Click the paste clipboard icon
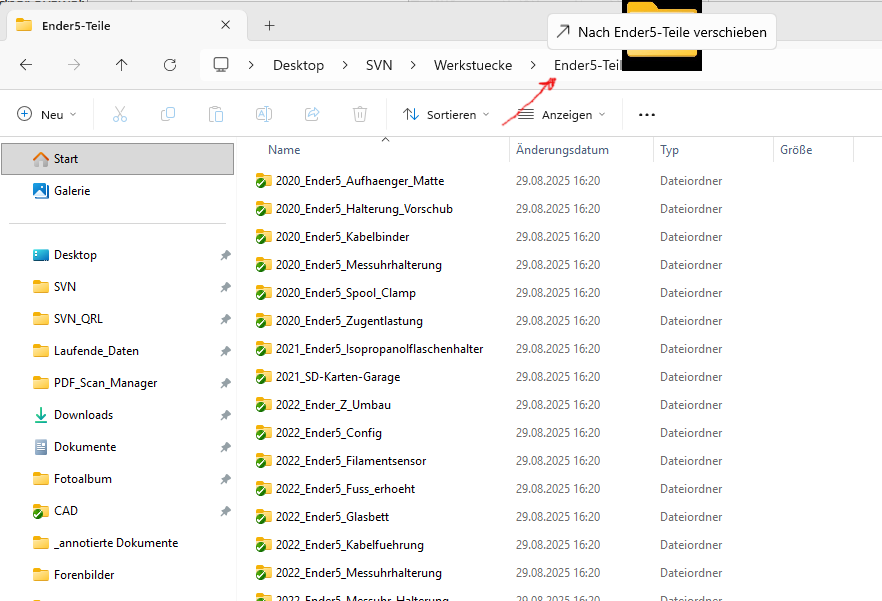882x601 pixels. click(216, 115)
